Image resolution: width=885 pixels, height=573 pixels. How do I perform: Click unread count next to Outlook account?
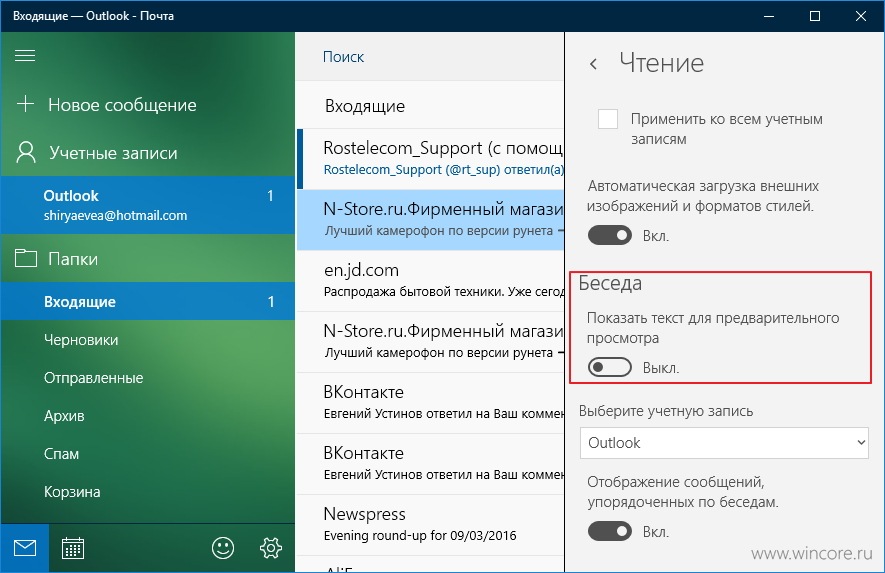point(270,196)
